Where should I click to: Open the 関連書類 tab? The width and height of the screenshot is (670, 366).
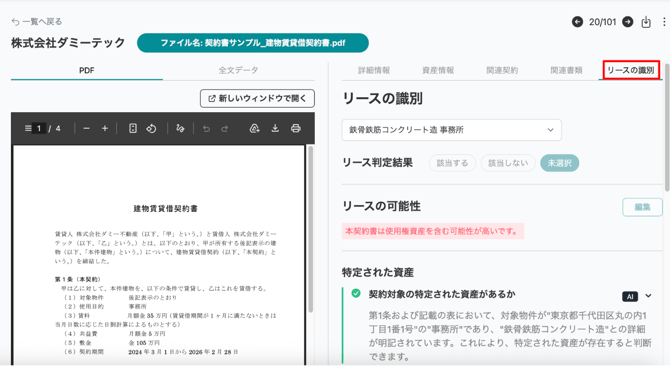point(566,70)
